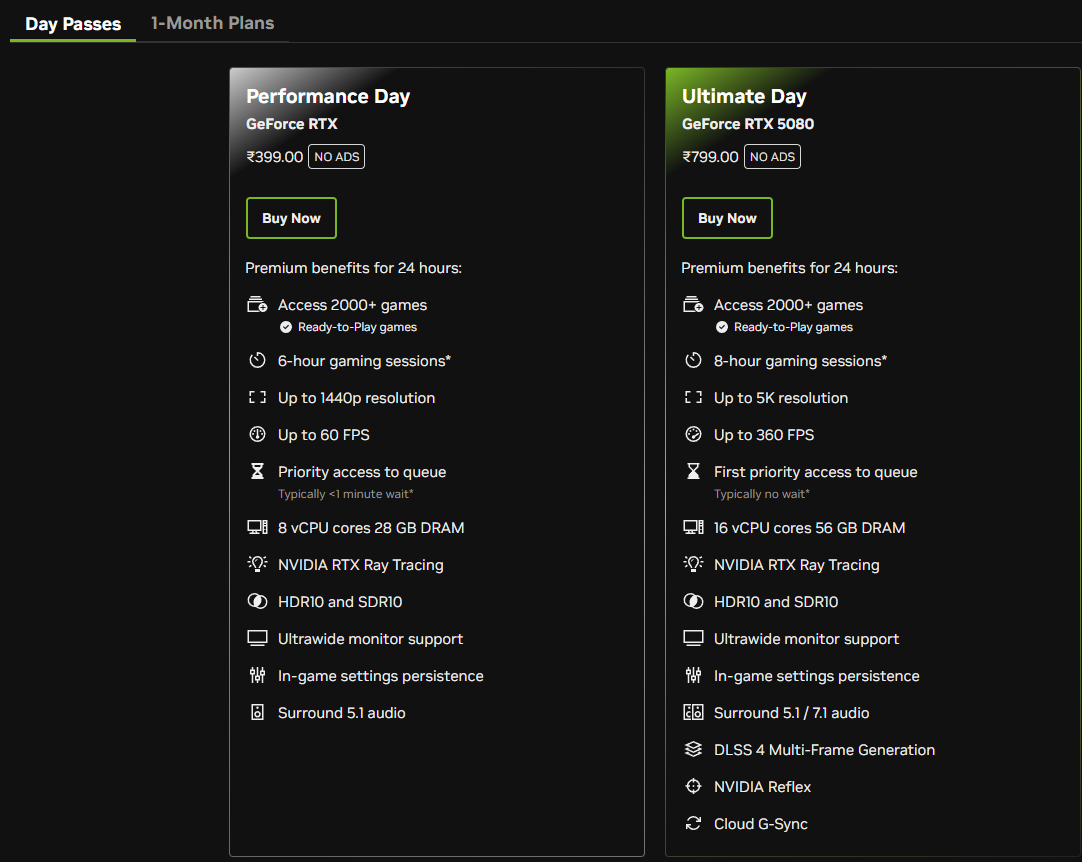
Task: Click HDR icon in Ultimate Day card
Action: point(694,601)
